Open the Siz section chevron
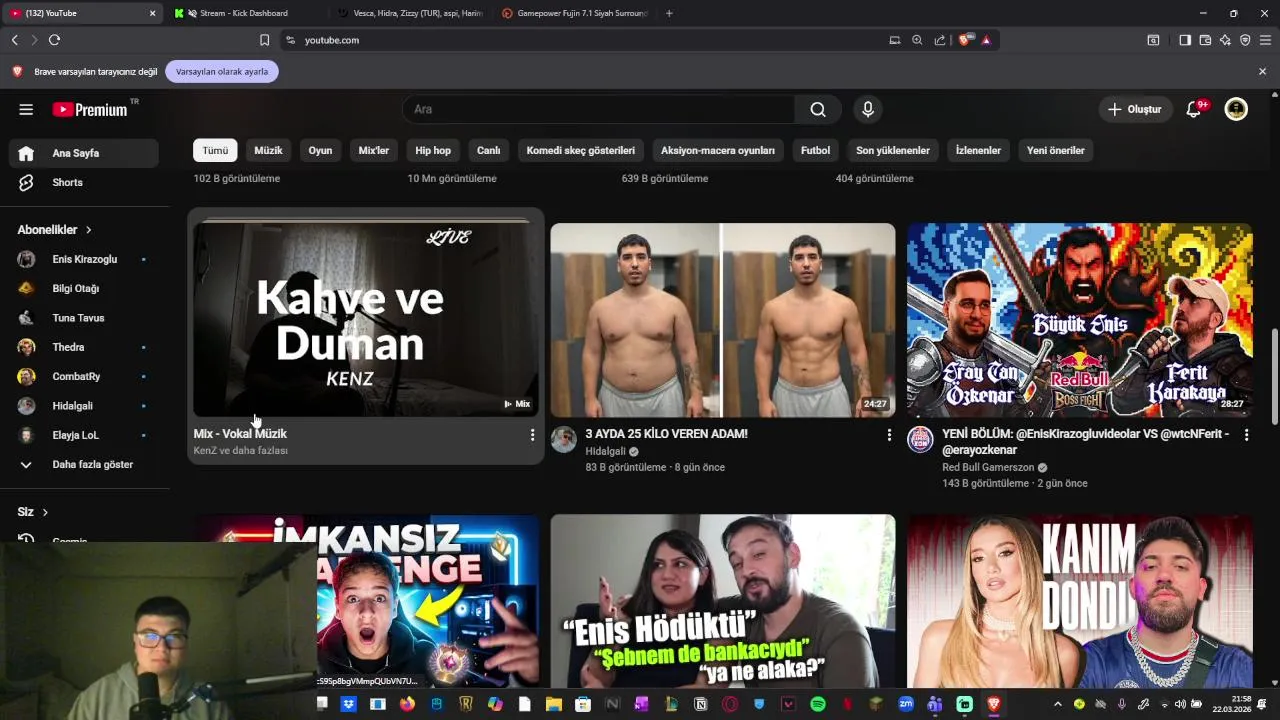1280x720 pixels. 45,512
